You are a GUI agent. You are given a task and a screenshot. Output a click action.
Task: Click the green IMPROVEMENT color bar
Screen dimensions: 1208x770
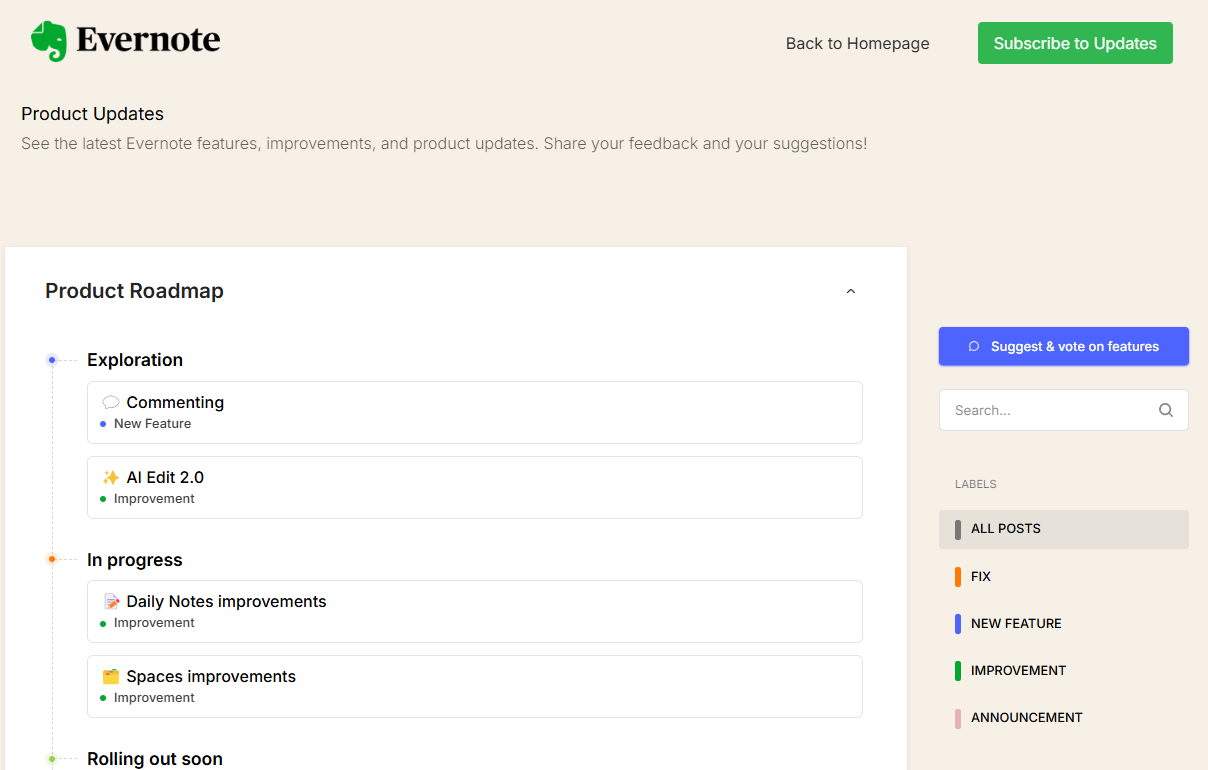point(958,670)
